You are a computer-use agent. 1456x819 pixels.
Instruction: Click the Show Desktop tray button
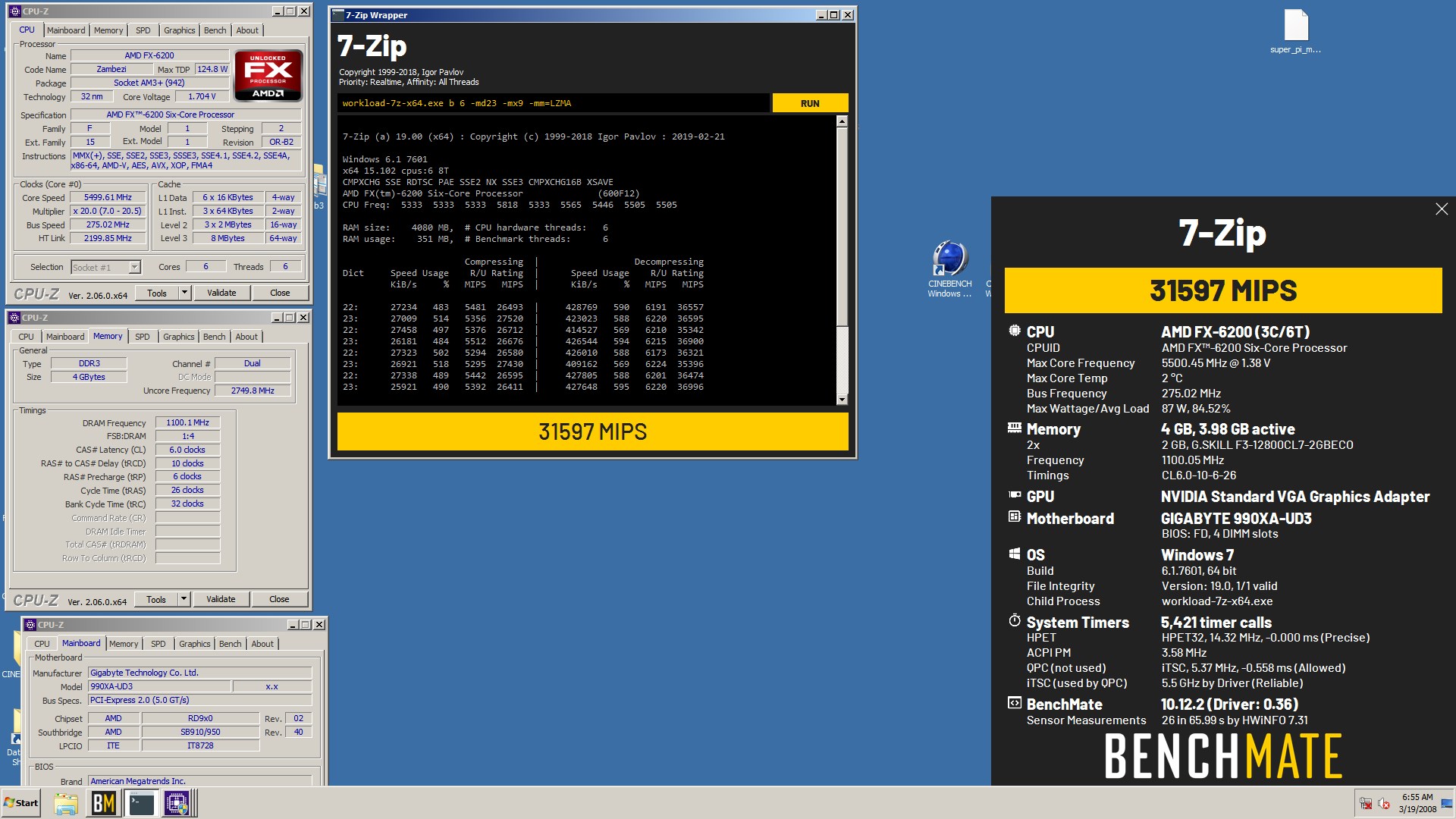[1447, 803]
